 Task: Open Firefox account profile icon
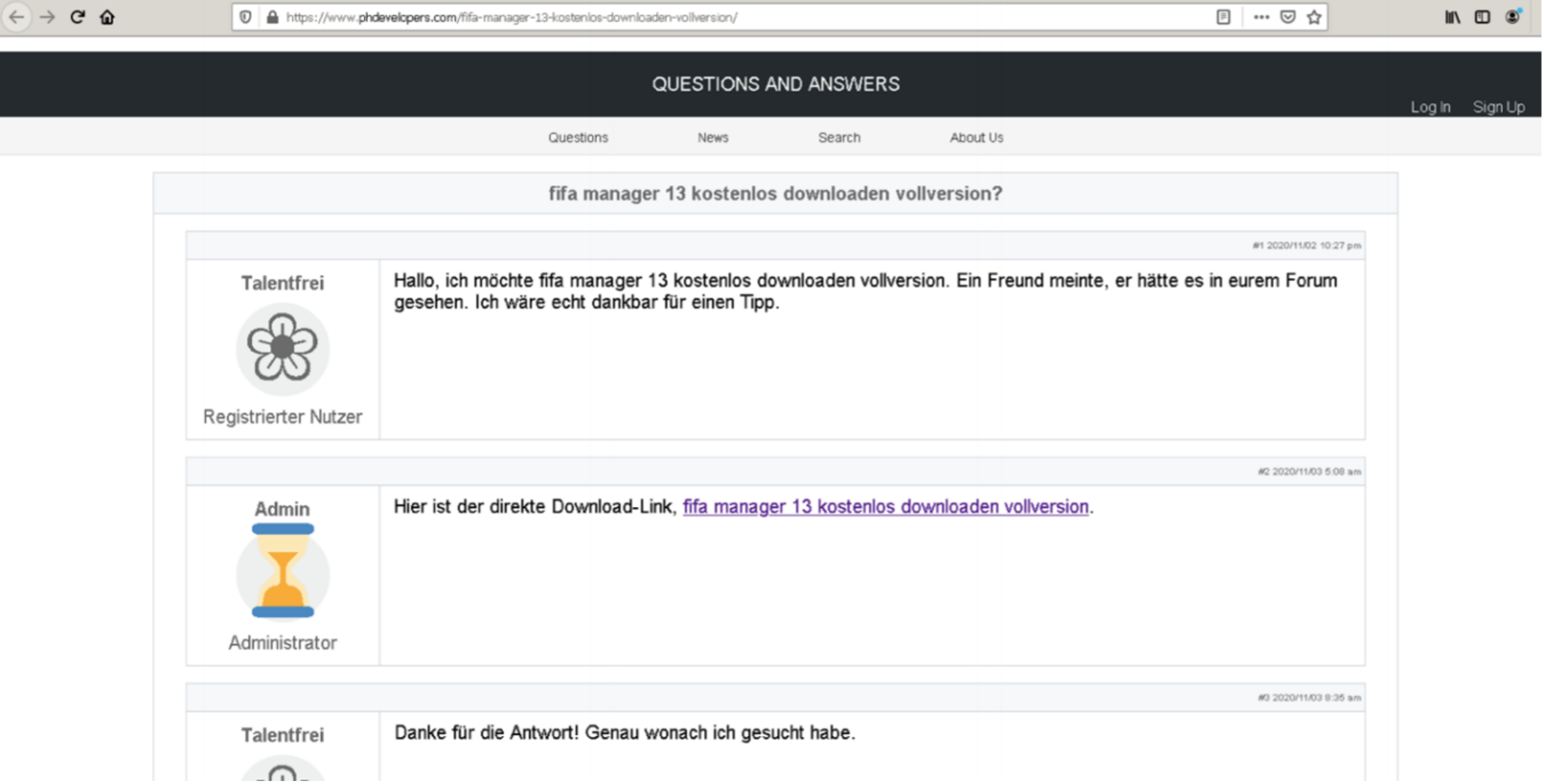click(1513, 17)
